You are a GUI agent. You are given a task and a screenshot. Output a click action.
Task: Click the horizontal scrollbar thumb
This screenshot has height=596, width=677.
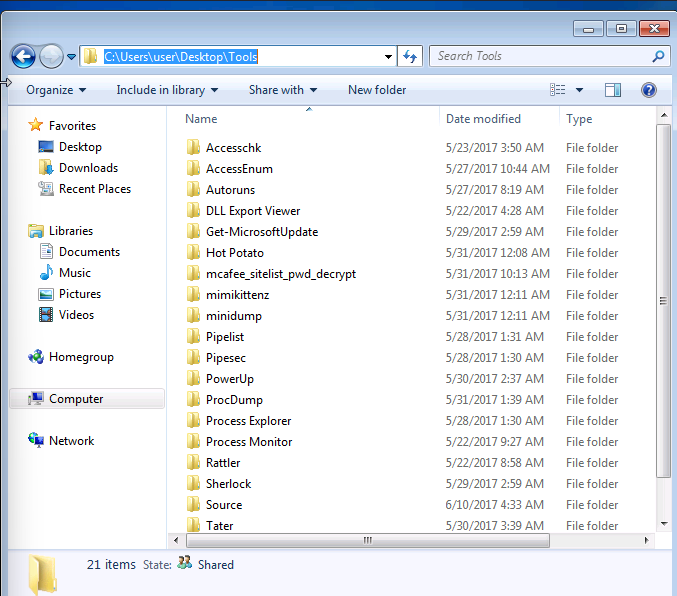367,540
